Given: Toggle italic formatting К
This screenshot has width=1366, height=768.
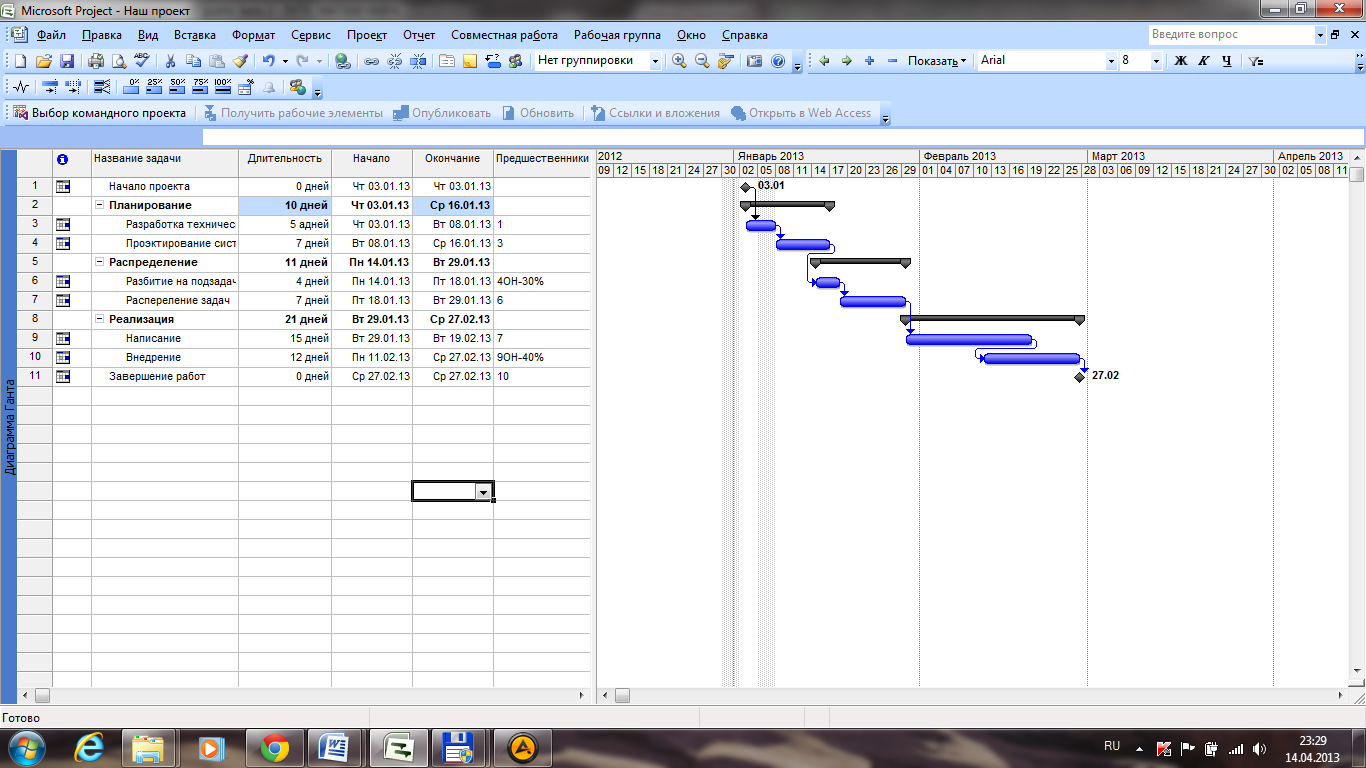Looking at the screenshot, I should pyautogui.click(x=1203, y=61).
